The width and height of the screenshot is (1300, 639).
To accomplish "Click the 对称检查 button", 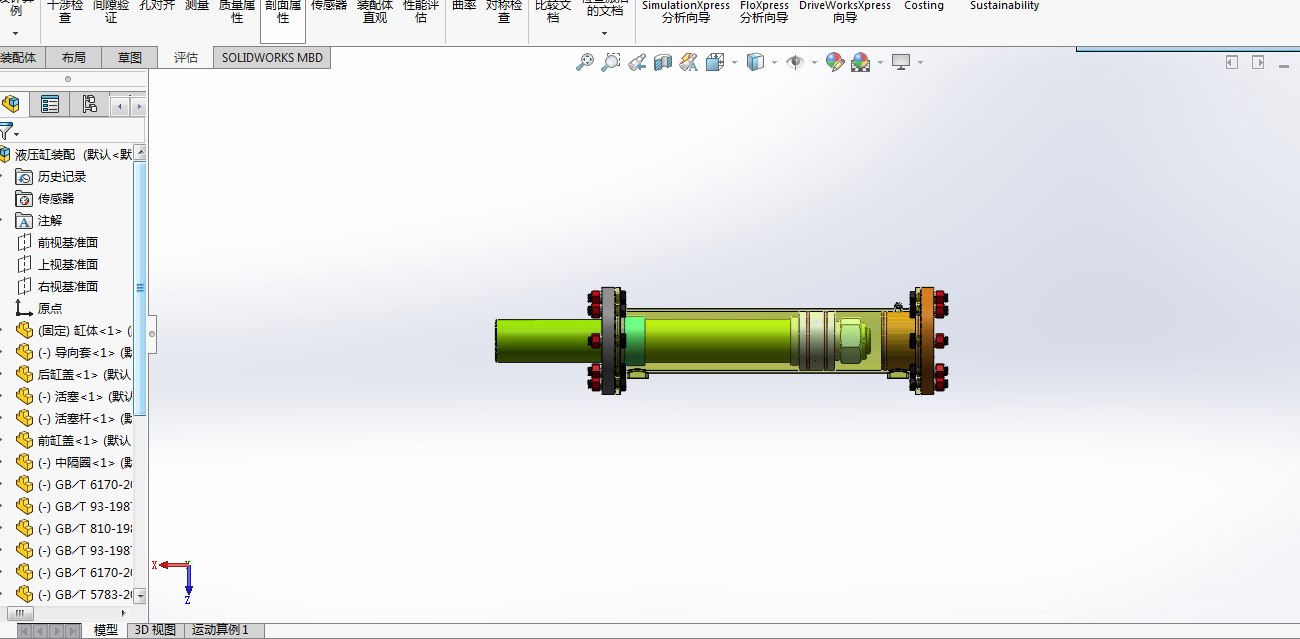I will point(504,12).
